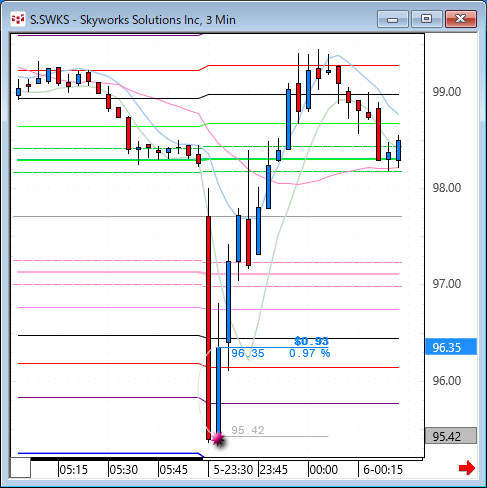Click the $0.93 measurement label
This screenshot has height=488, width=487.
click(312, 341)
